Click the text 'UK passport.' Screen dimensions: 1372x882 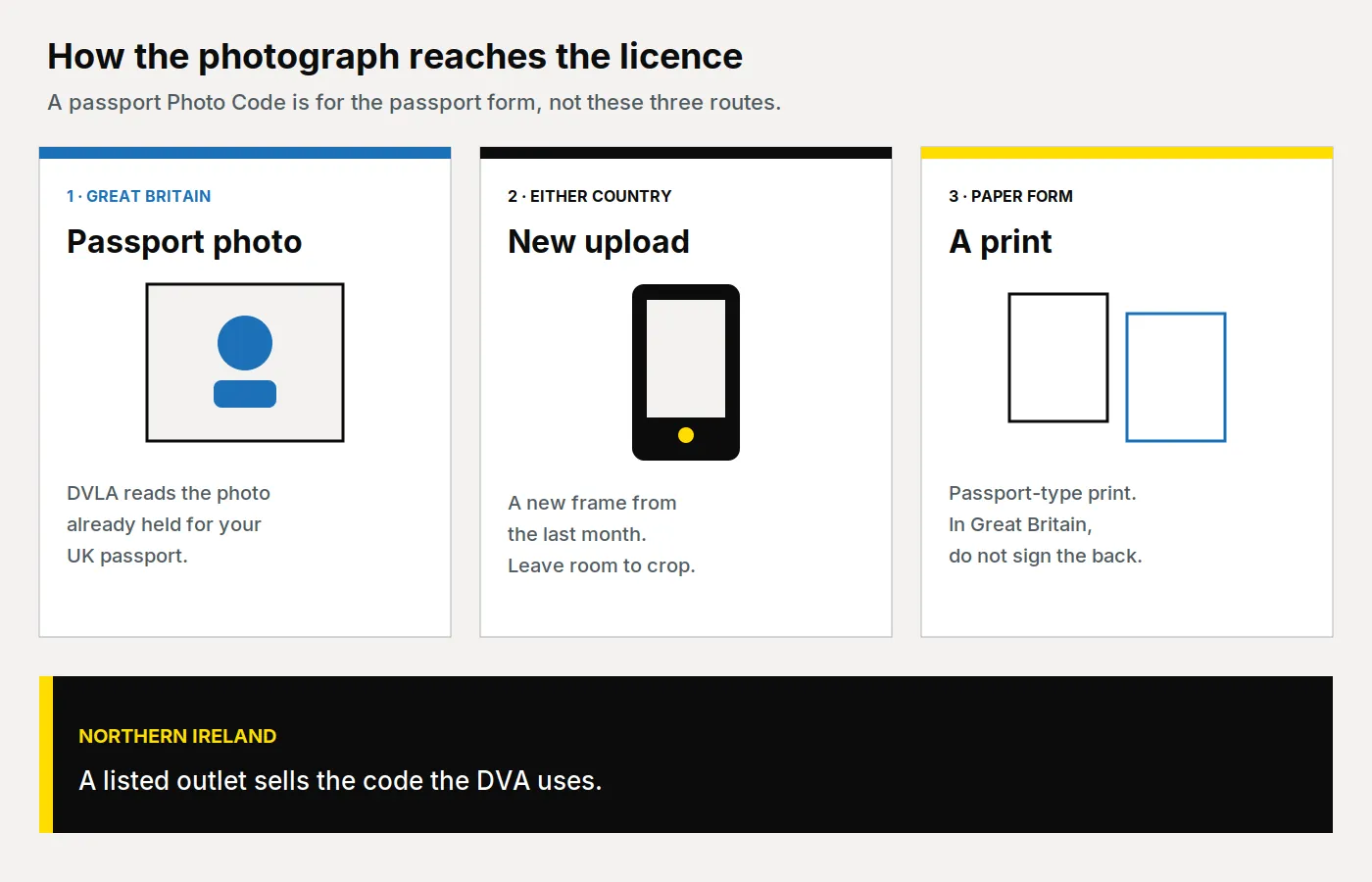point(127,556)
